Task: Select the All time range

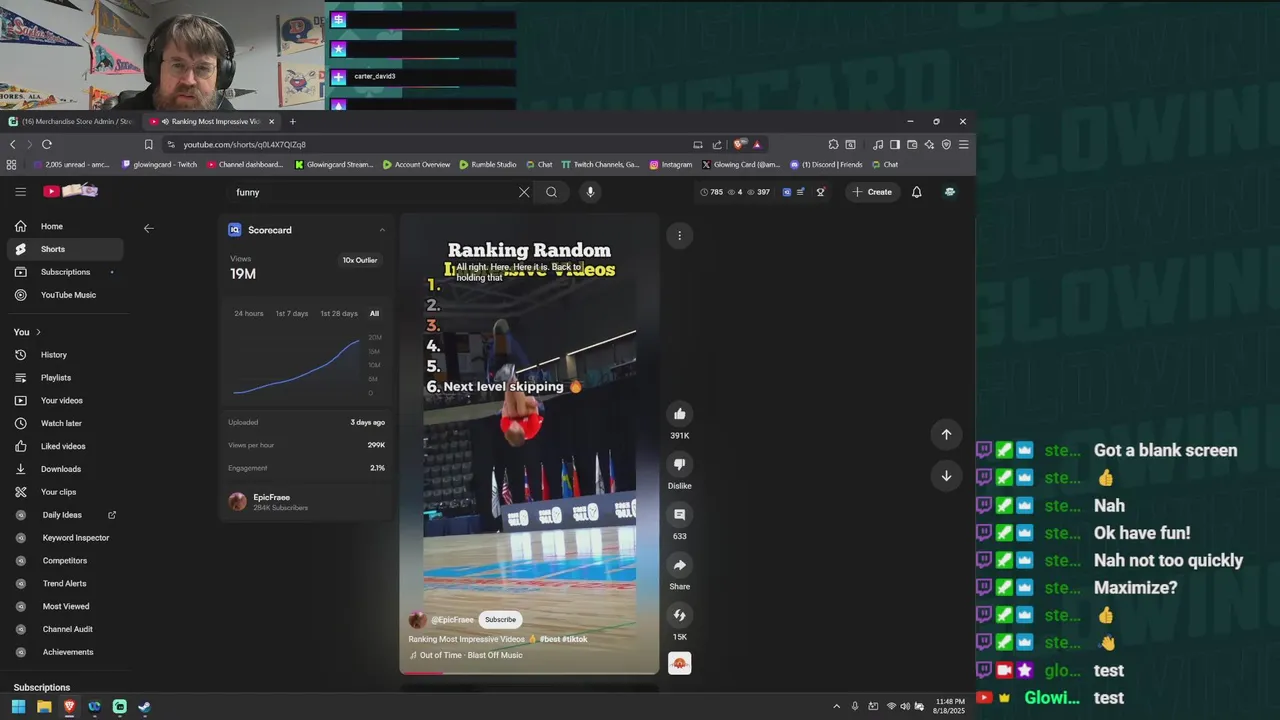Action: (x=375, y=313)
